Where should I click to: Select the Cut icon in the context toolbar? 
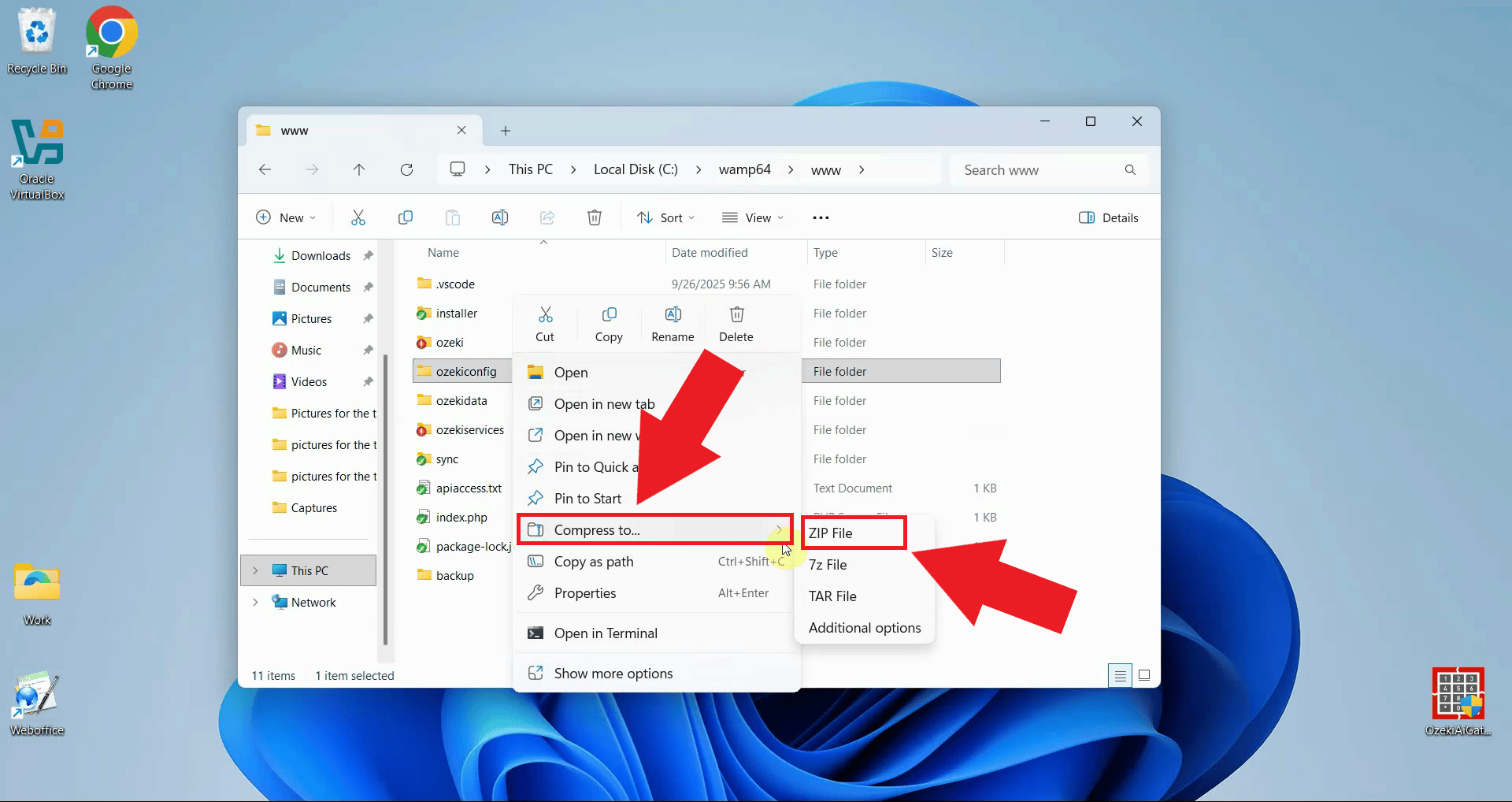[546, 322]
